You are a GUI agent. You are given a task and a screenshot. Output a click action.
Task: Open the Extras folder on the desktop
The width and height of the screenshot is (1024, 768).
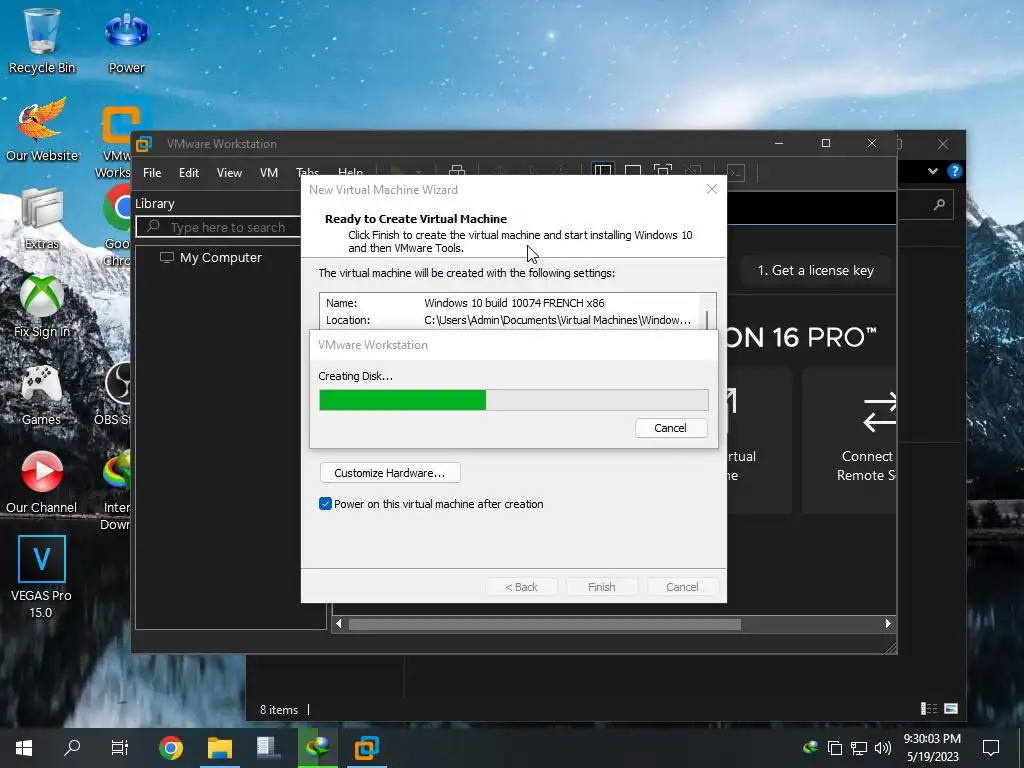click(x=41, y=217)
